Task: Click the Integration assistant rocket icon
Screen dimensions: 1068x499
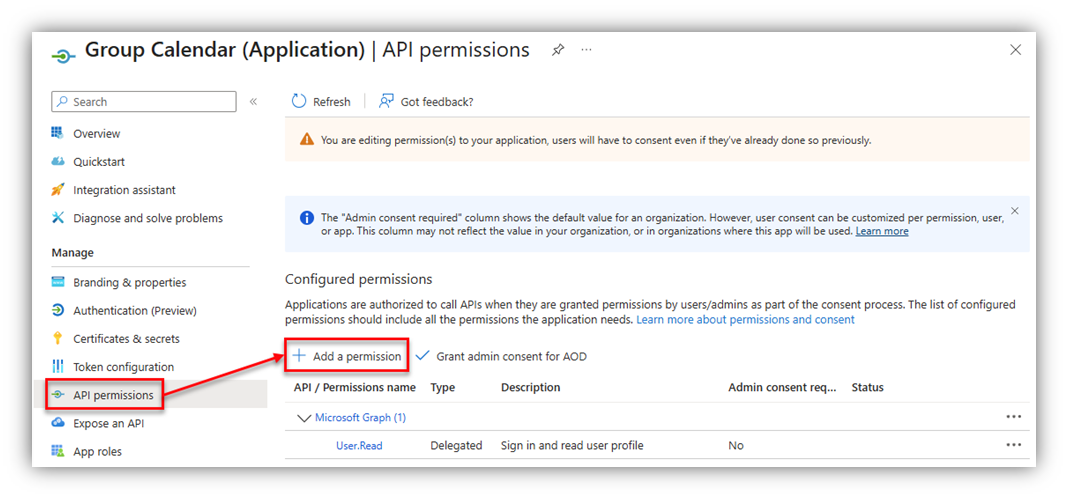Action: pyautogui.click(x=58, y=189)
